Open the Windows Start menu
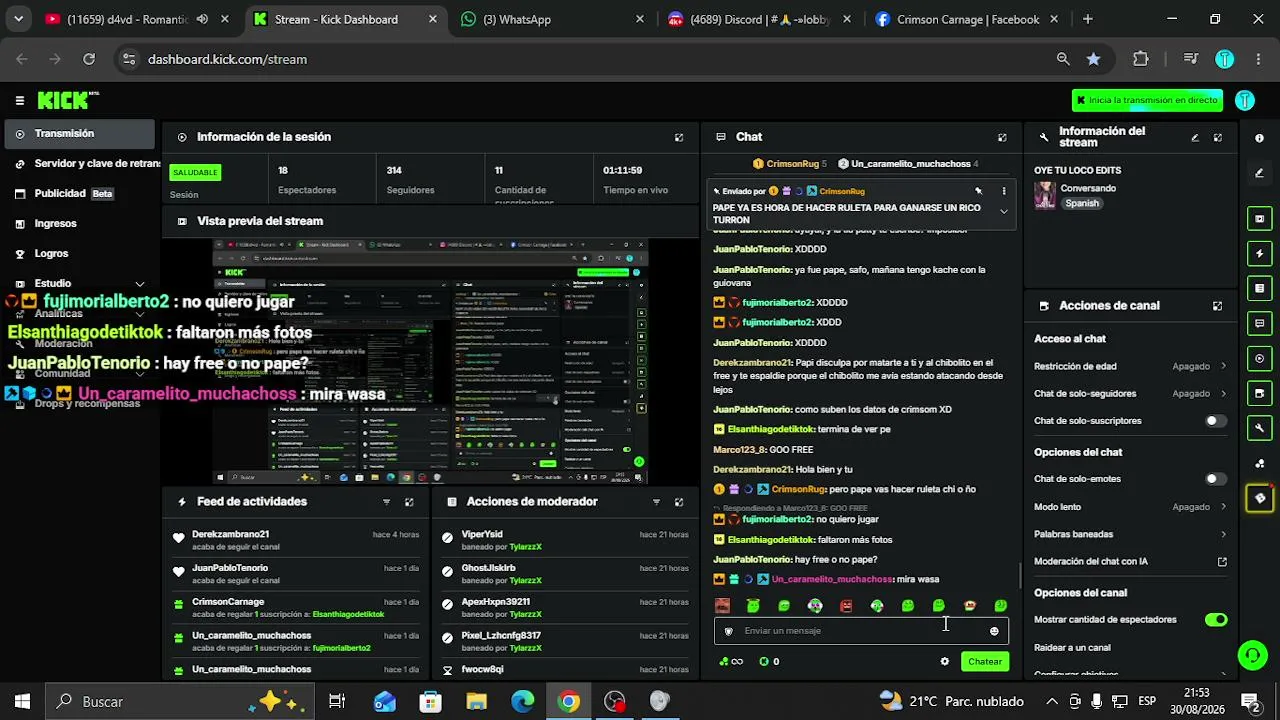This screenshot has height=720, width=1280. pyautogui.click(x=22, y=702)
